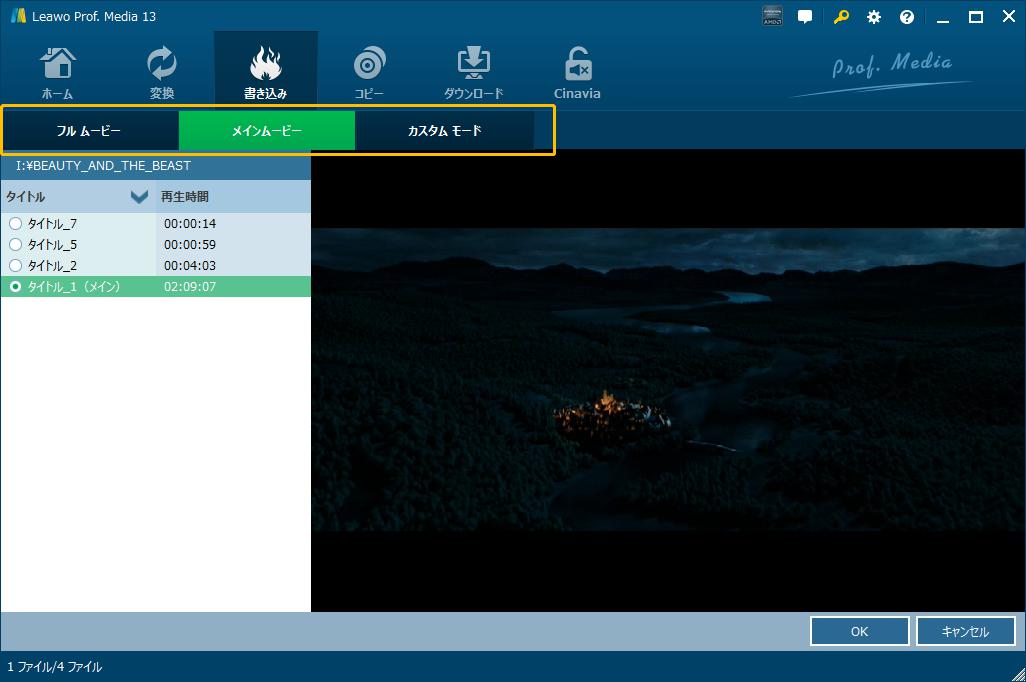This screenshot has height=682, width=1026.
Task: Open the Cinavia unlock icon
Action: pyautogui.click(x=577, y=66)
